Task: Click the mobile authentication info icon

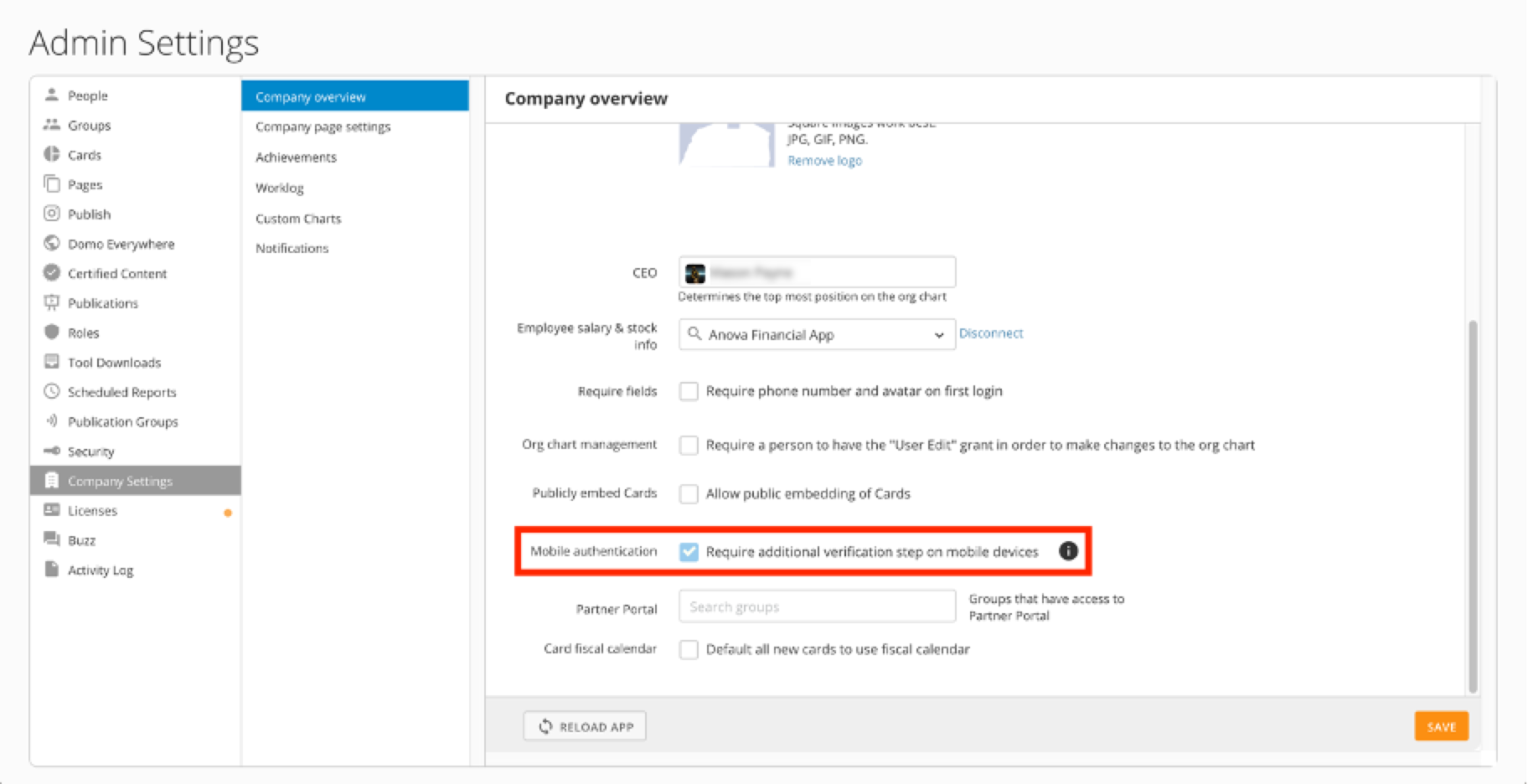Action: coord(1068,550)
